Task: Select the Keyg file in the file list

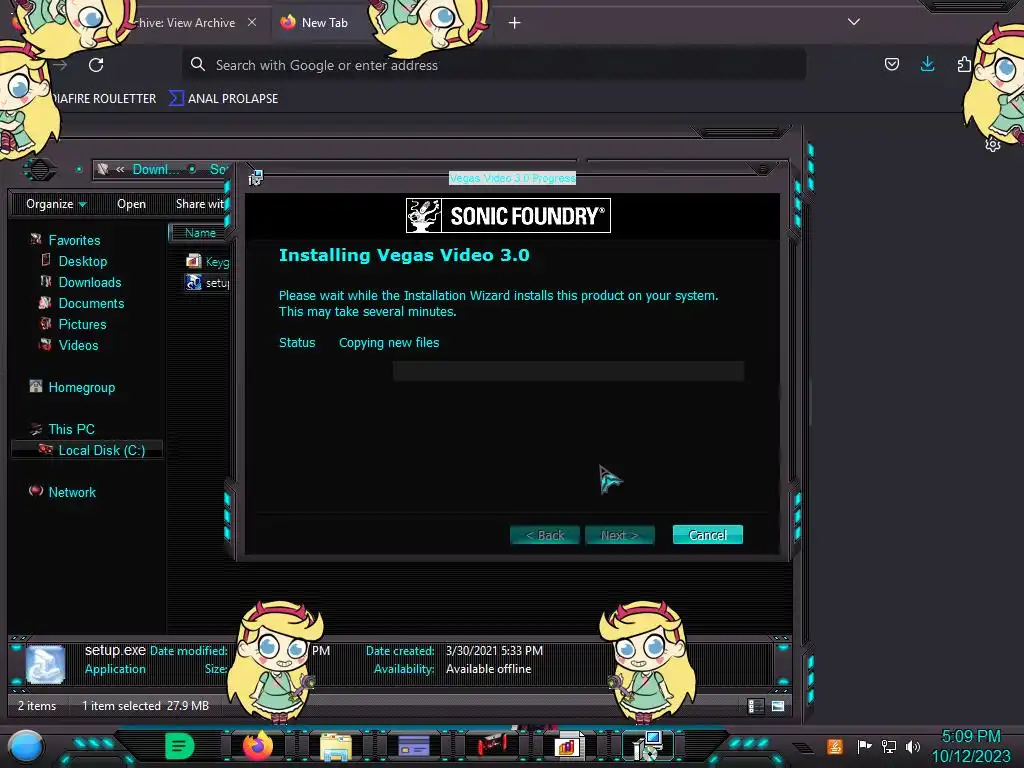Action: (x=208, y=261)
